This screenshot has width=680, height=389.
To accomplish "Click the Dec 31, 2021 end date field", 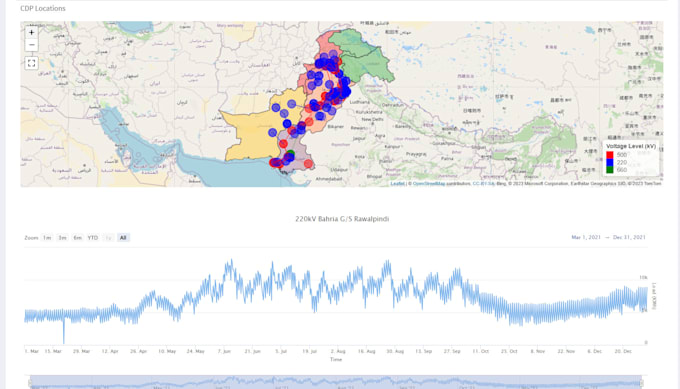I will [629, 237].
